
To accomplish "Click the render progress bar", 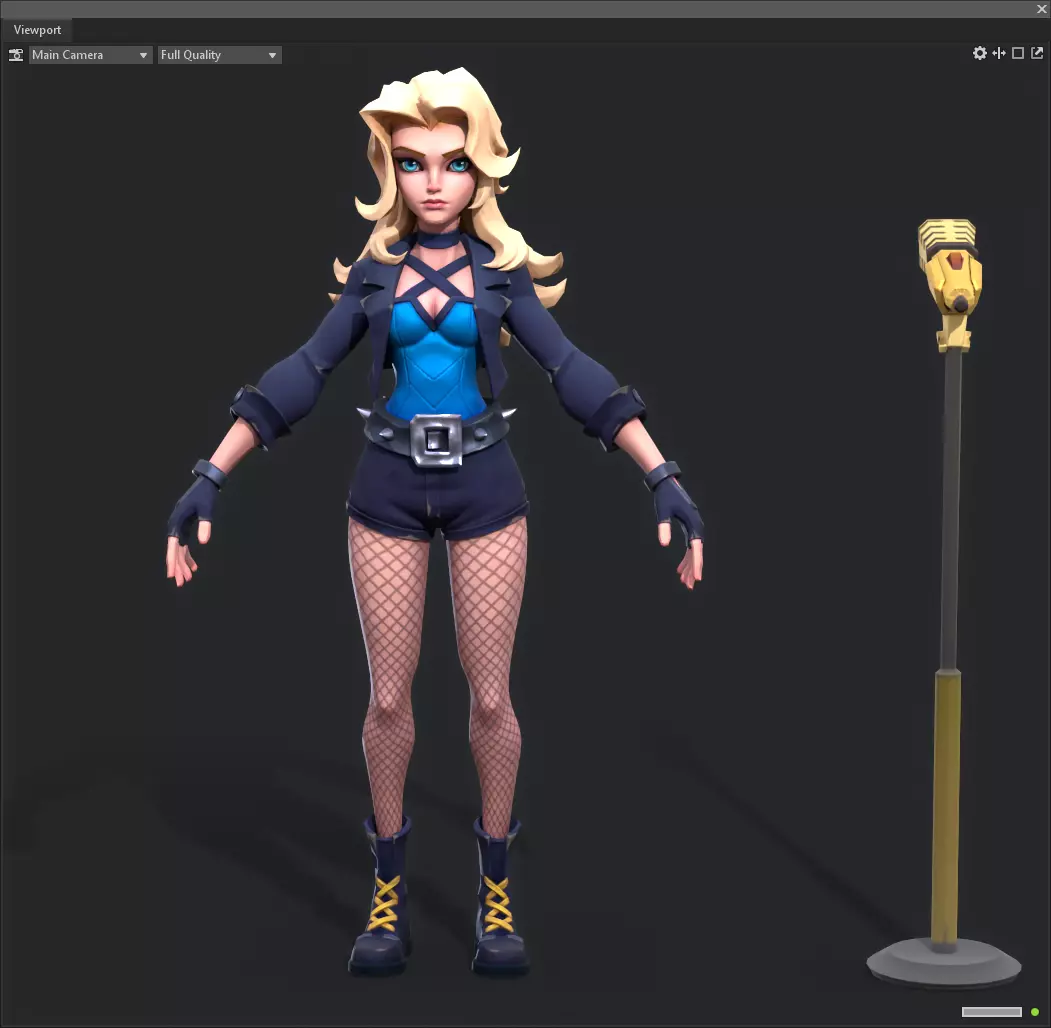I will click(x=991, y=1012).
